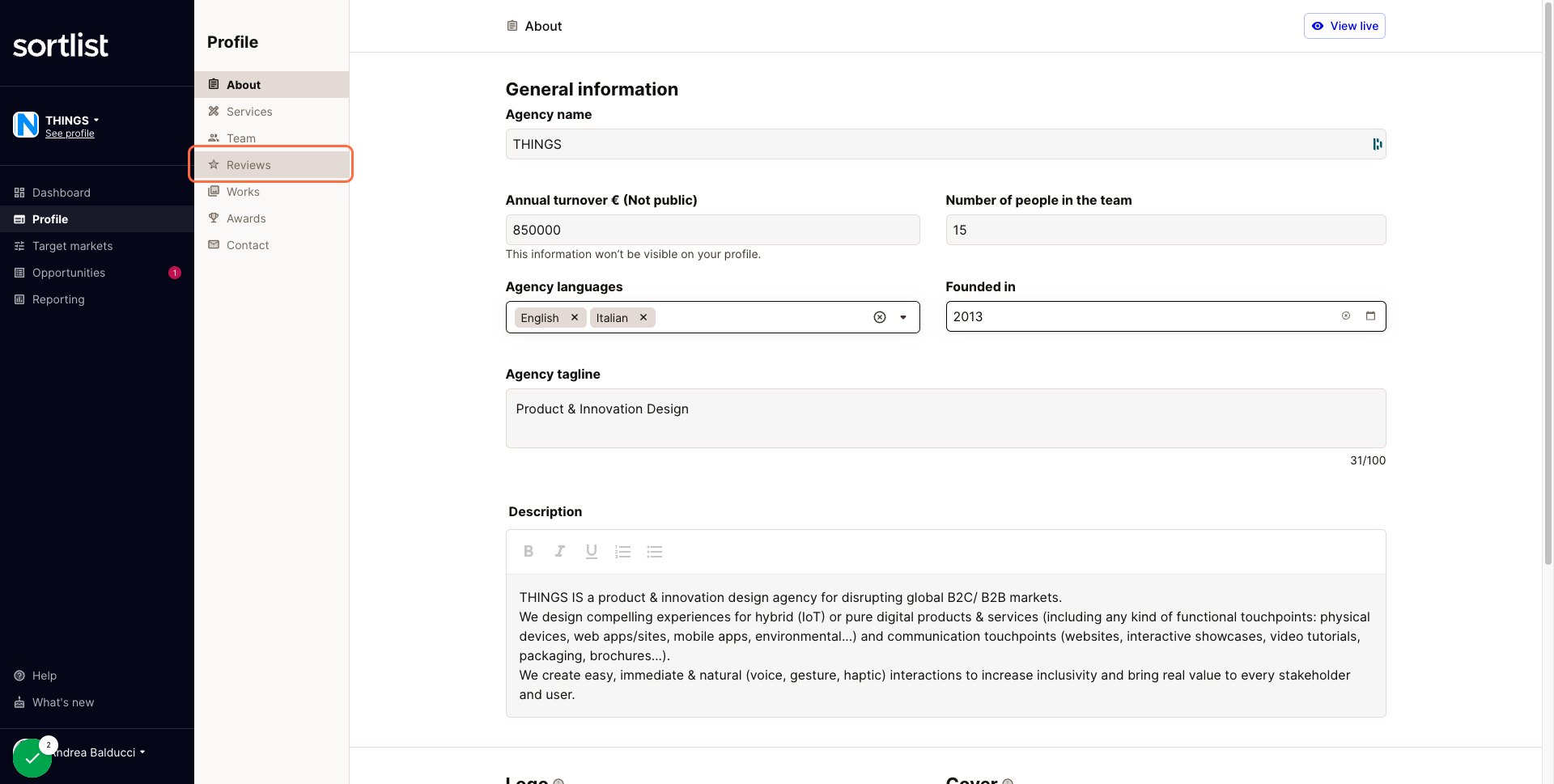Image resolution: width=1554 pixels, height=784 pixels.
Task: Click the page vertical scrollbar
Action: point(1548,283)
